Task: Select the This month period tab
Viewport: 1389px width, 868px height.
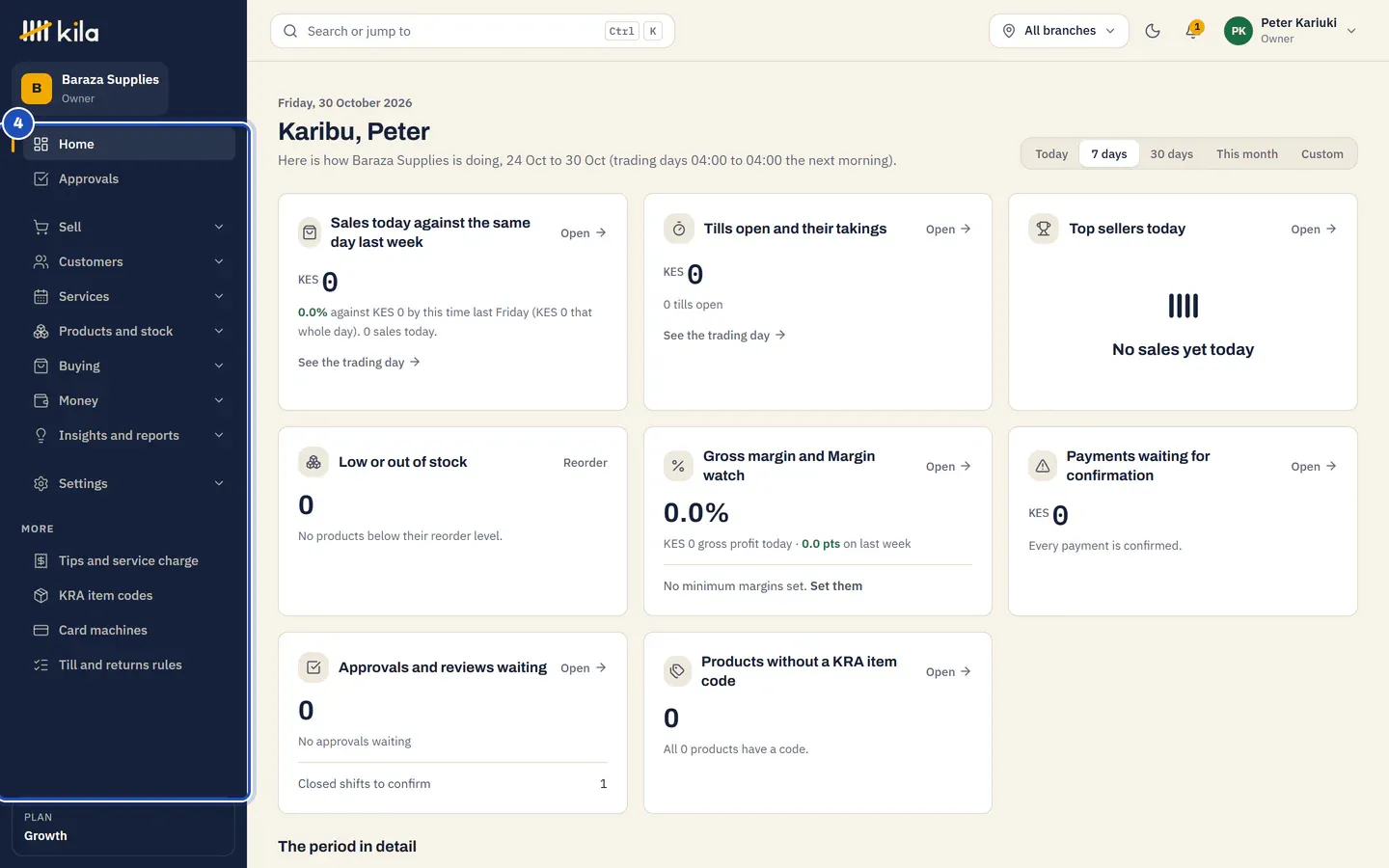Action: (x=1247, y=154)
